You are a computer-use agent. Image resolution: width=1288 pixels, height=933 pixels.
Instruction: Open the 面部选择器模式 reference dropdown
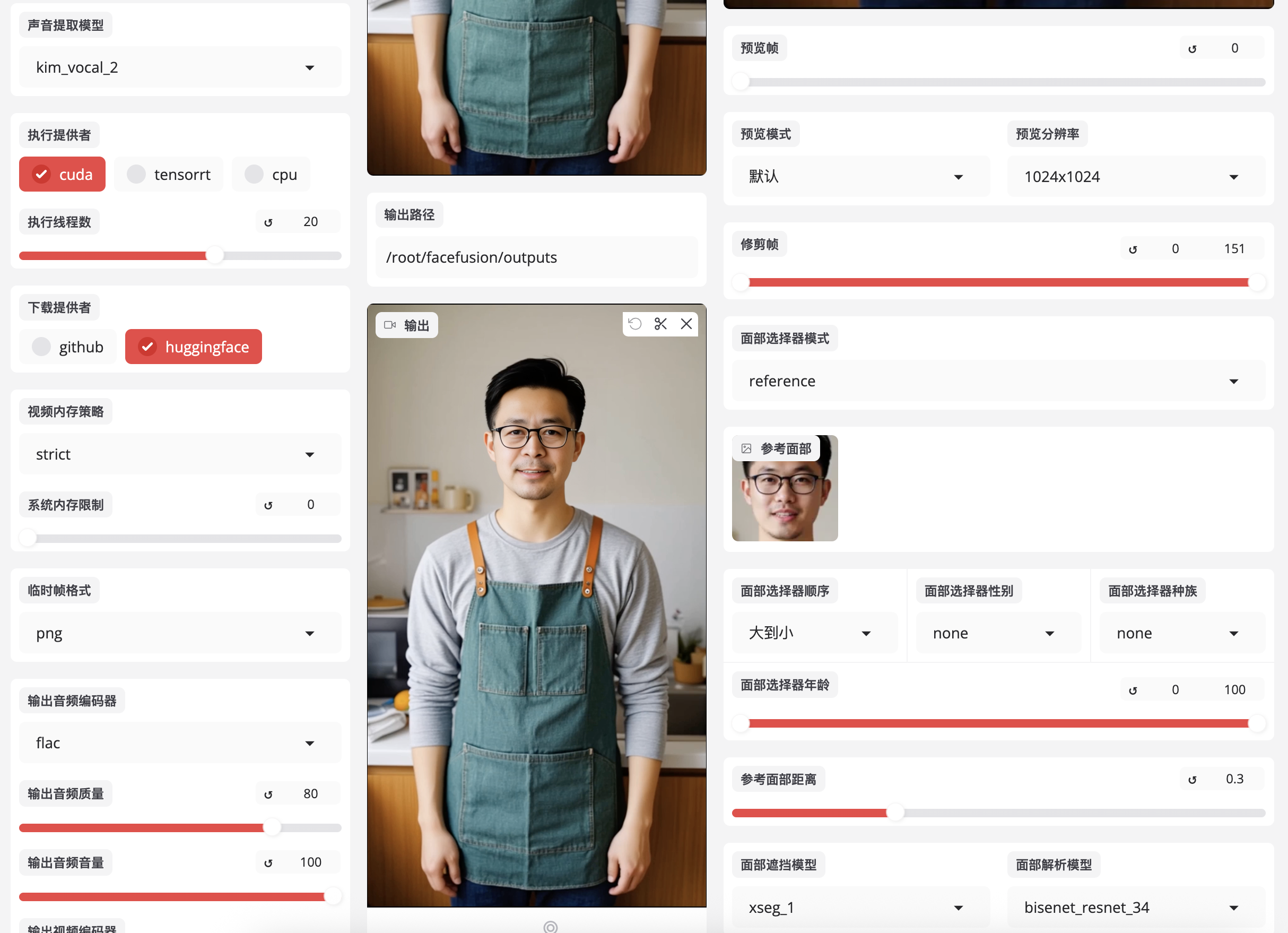(x=999, y=381)
